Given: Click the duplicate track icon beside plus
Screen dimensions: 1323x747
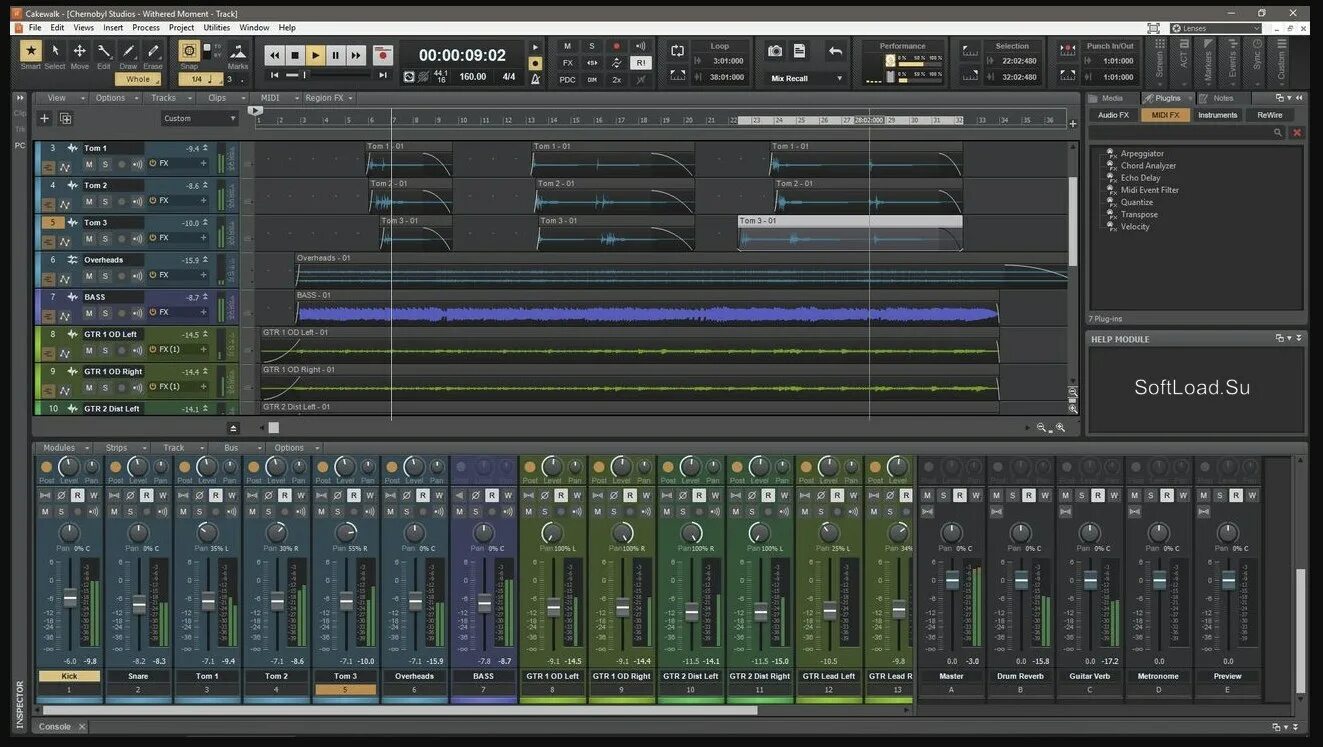Looking at the screenshot, I should coord(65,118).
